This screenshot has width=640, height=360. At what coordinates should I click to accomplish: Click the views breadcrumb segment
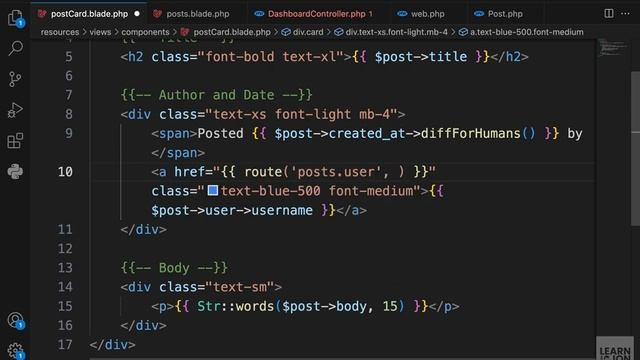(100, 32)
